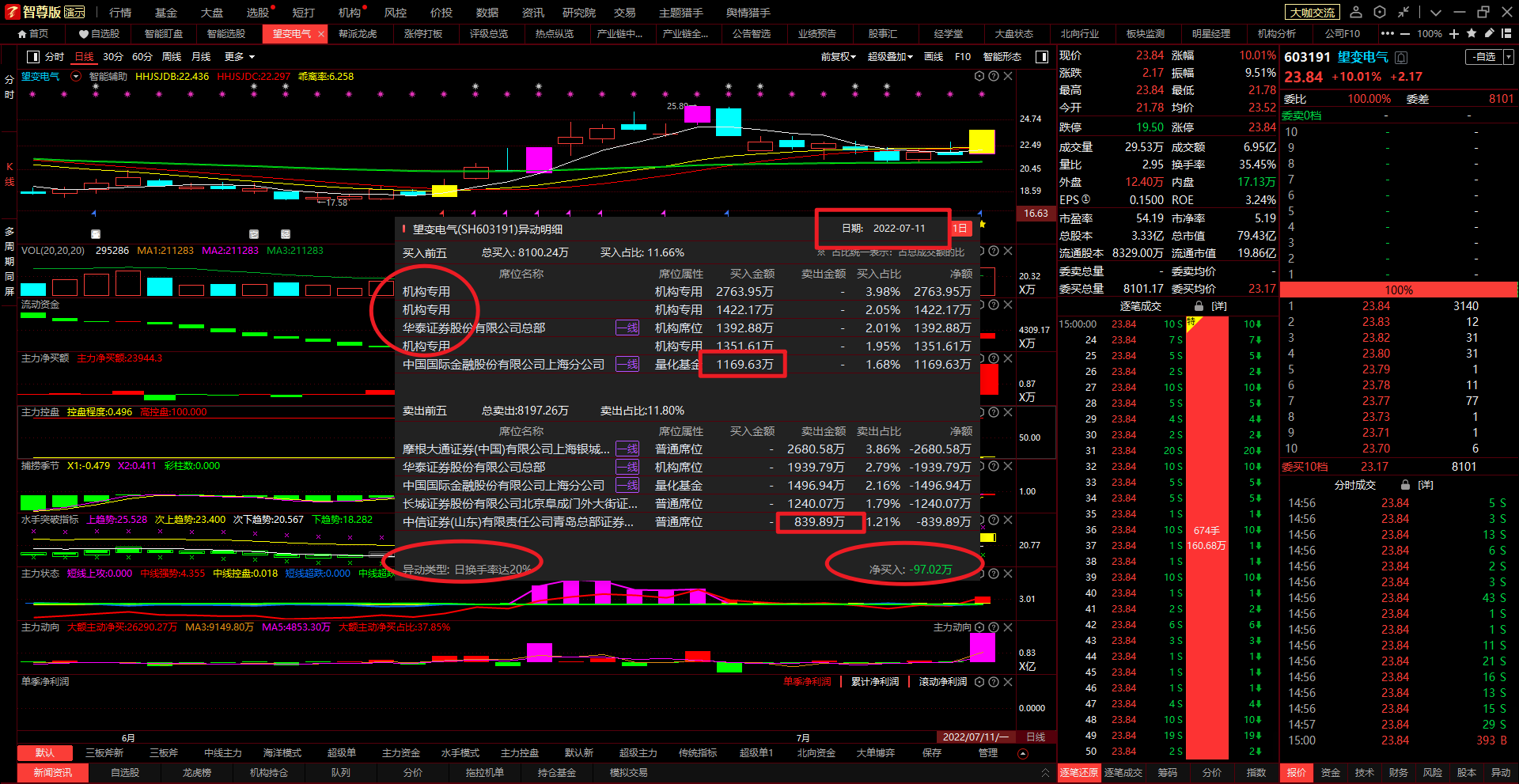Click the 主力动向 pane settings hexagon
1519x784 pixels.
tap(979, 627)
